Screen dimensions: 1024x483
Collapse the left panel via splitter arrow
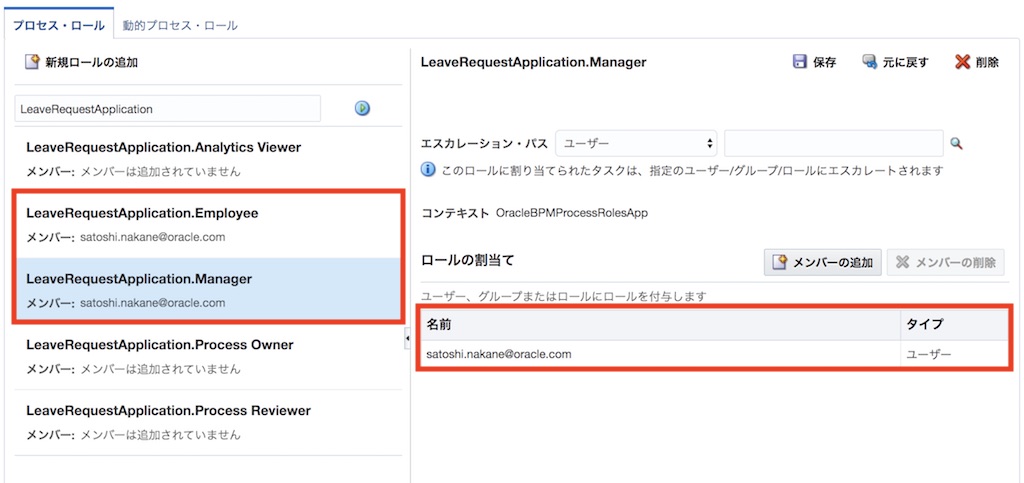(407, 340)
